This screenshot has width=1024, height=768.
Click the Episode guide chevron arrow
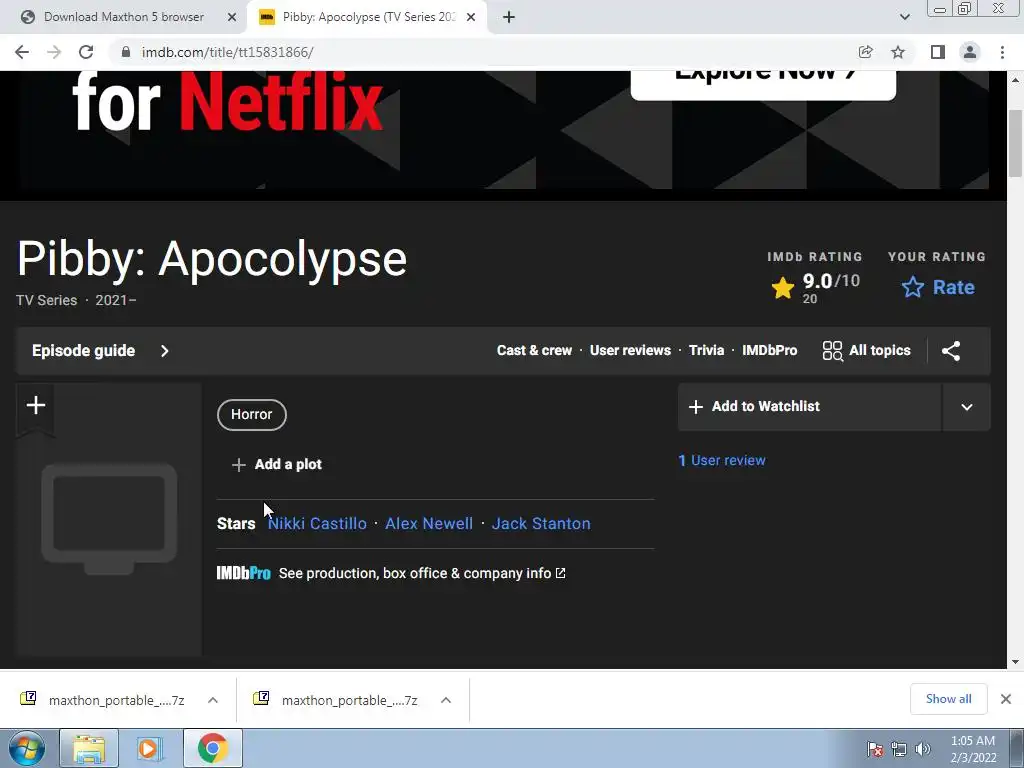(x=165, y=351)
